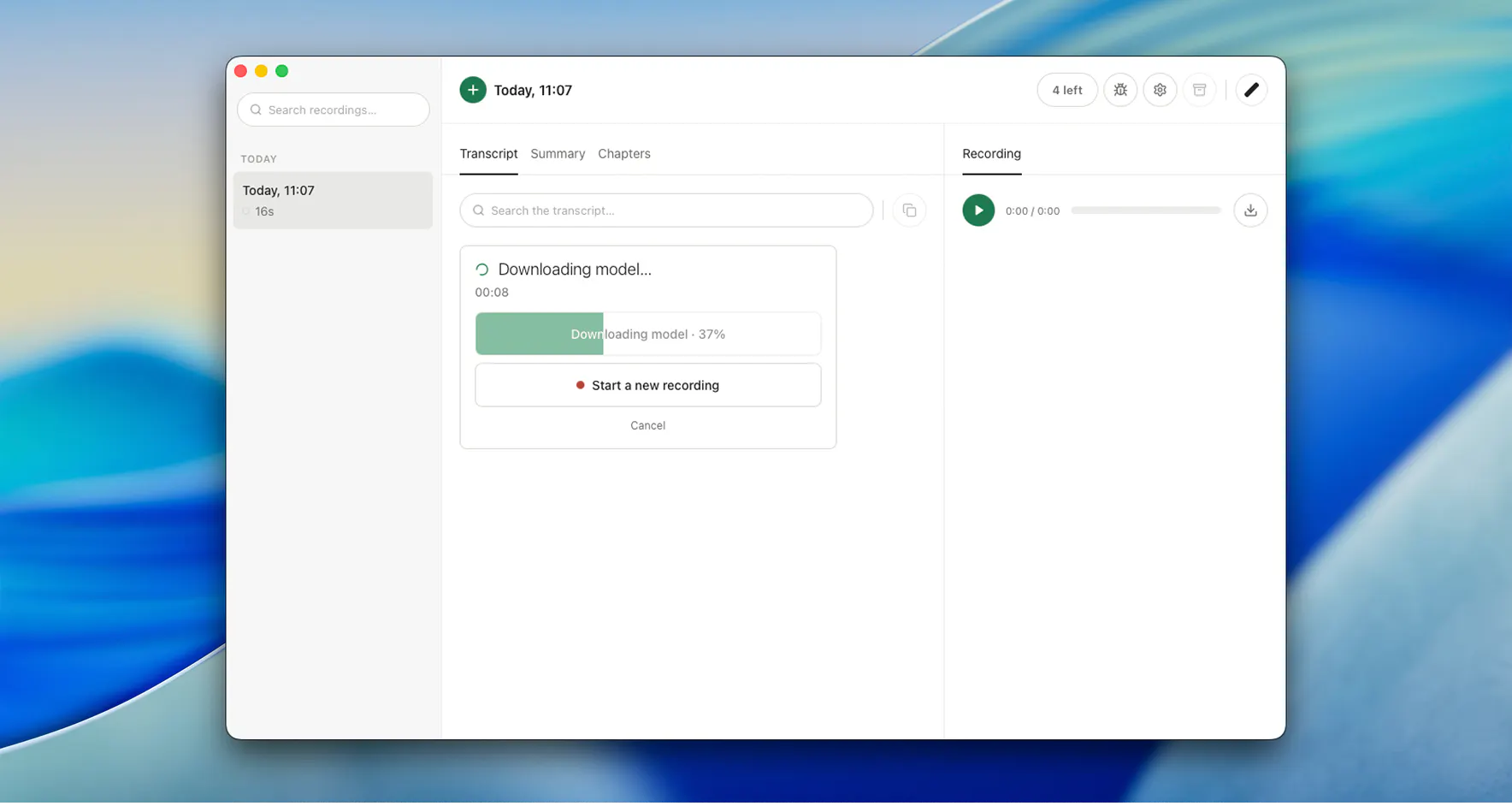The image size is (1512, 806).
Task: Minimize the window with yellow button
Action: [x=261, y=71]
